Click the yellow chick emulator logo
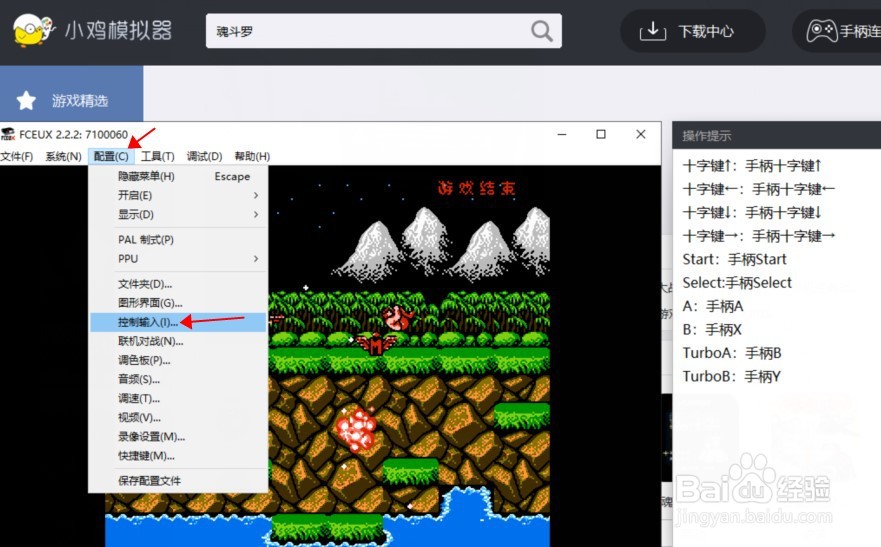This screenshot has height=547, width=881. point(34,30)
